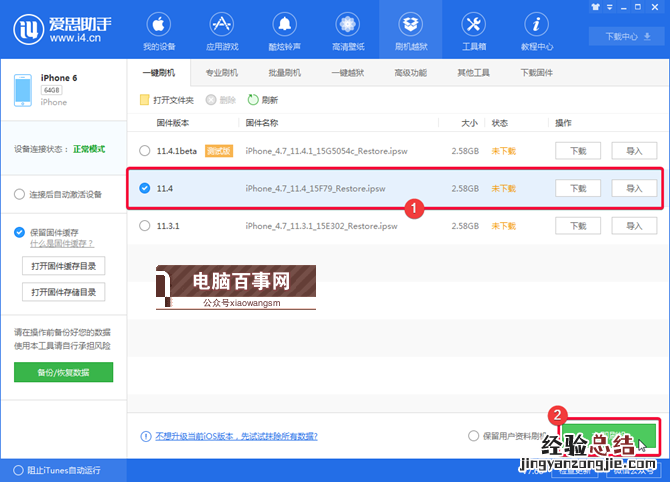Switch to 一键刷机 tab
This screenshot has height=482, width=670.
tap(159, 73)
